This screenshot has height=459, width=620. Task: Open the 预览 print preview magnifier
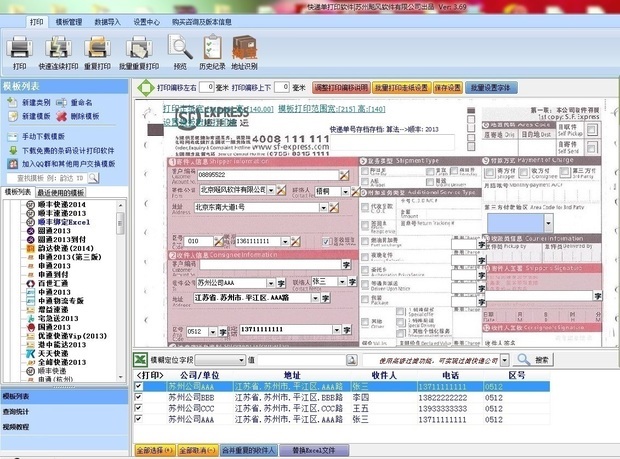pyautogui.click(x=180, y=47)
